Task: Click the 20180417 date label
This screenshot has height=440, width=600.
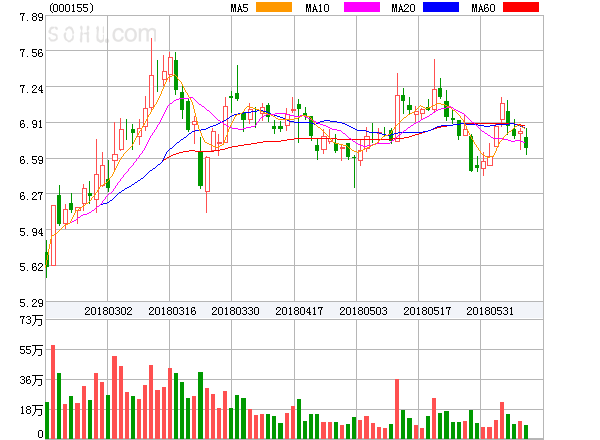Action: point(299,311)
